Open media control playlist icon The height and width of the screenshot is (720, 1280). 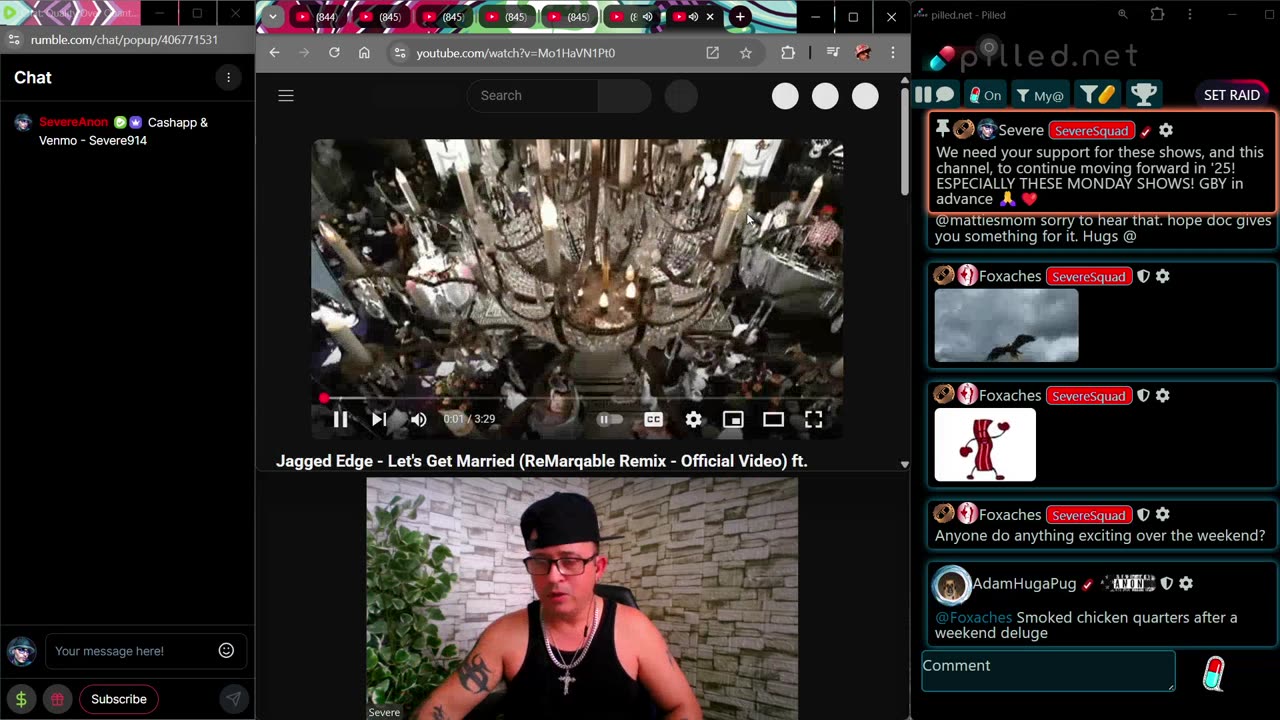(832, 53)
